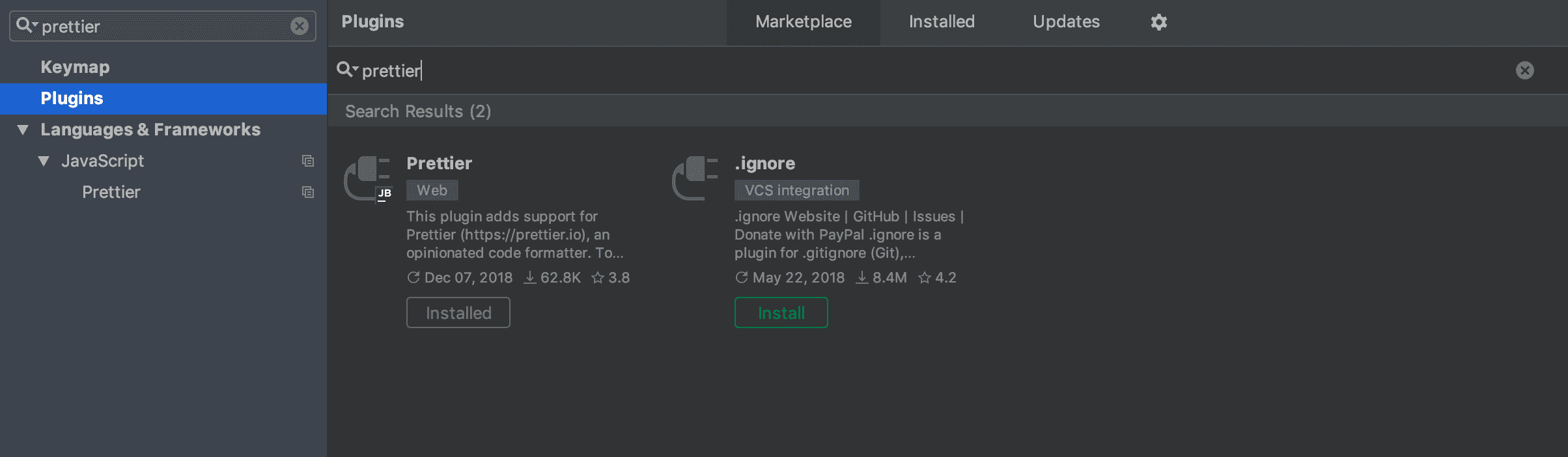This screenshot has height=457, width=1568.
Task: Open Prettier settings under JavaScript
Action: [111, 192]
